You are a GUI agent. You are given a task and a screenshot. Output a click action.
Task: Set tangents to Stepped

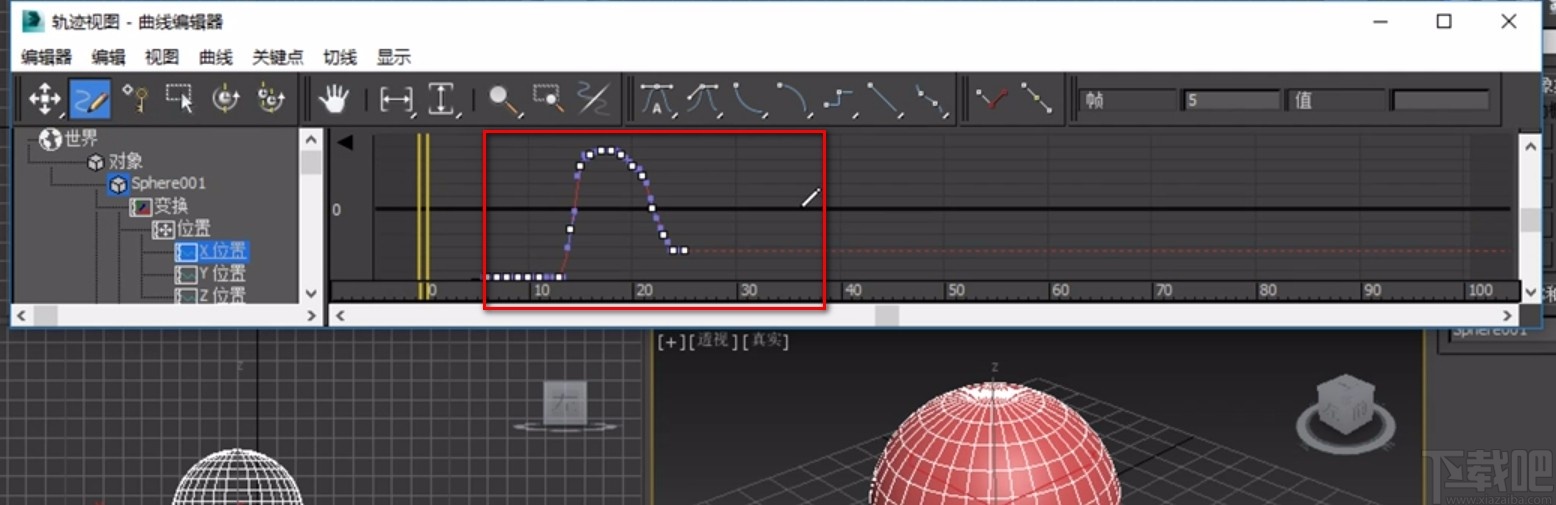[x=840, y=99]
